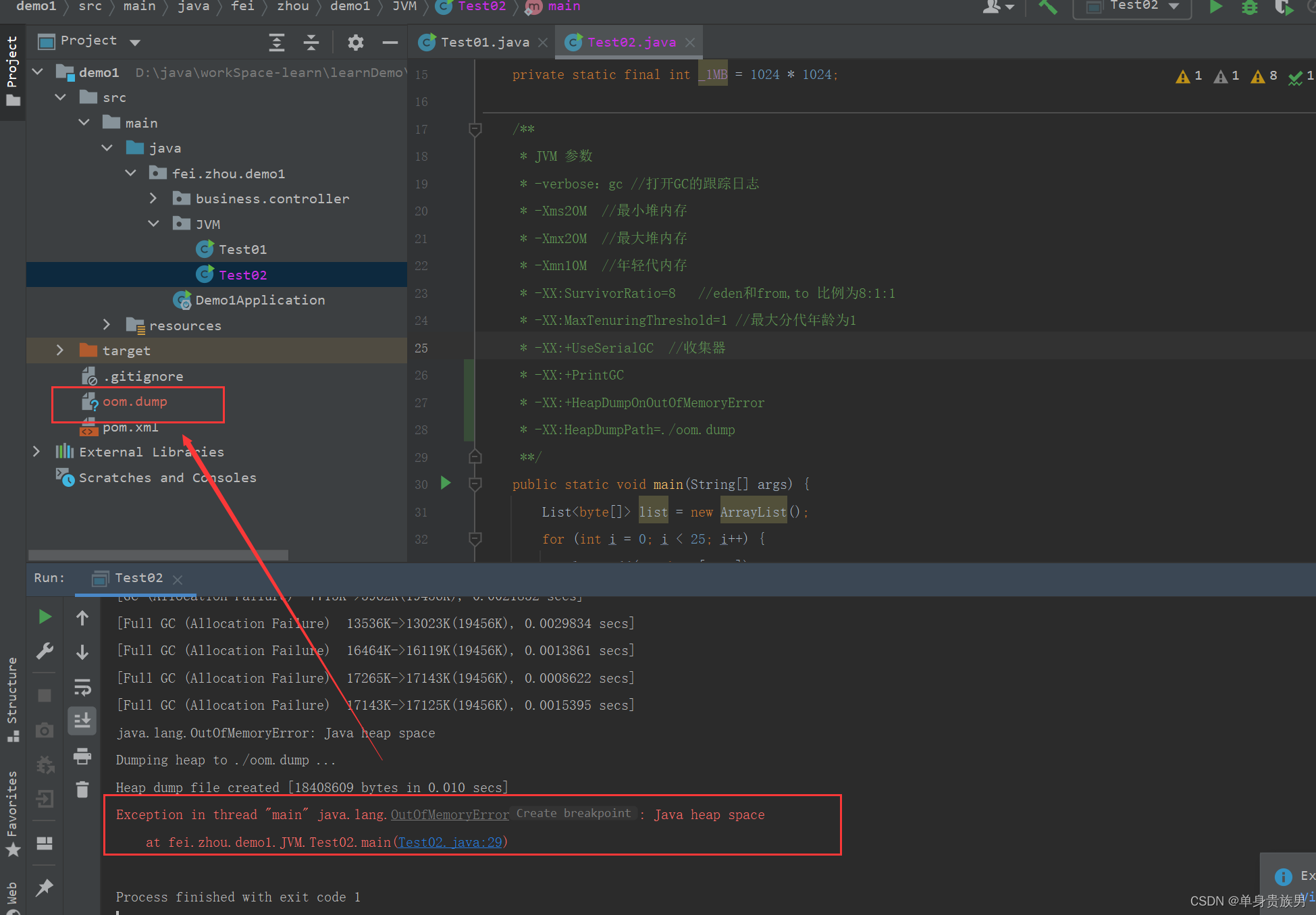The height and width of the screenshot is (915, 1316).
Task: Click the Project tree horizontal scrollbar
Action: coord(158,555)
